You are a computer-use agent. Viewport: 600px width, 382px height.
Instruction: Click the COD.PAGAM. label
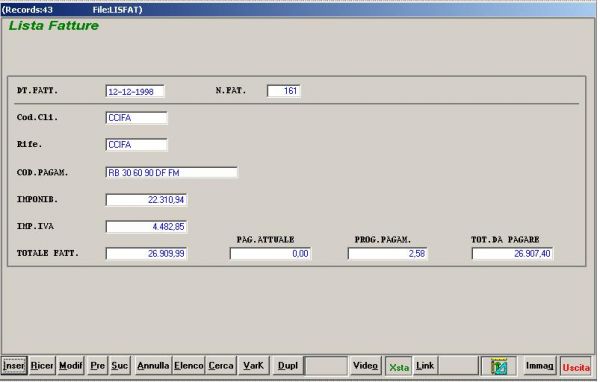pyautogui.click(x=42, y=173)
